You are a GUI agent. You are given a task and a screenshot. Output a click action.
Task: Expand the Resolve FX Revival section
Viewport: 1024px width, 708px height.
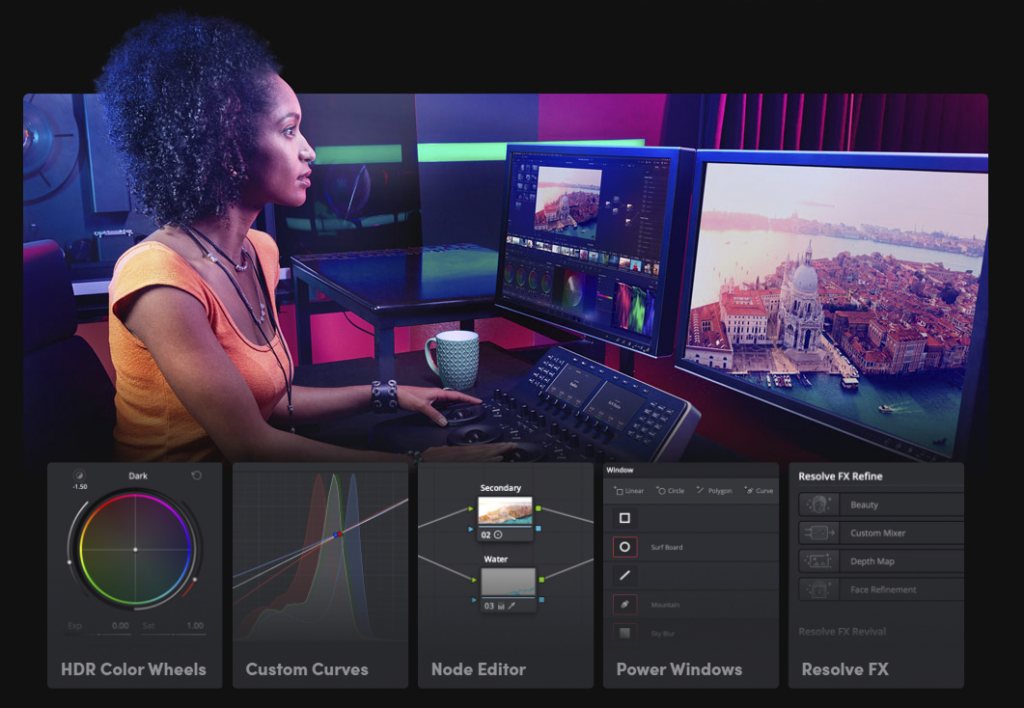click(x=842, y=631)
